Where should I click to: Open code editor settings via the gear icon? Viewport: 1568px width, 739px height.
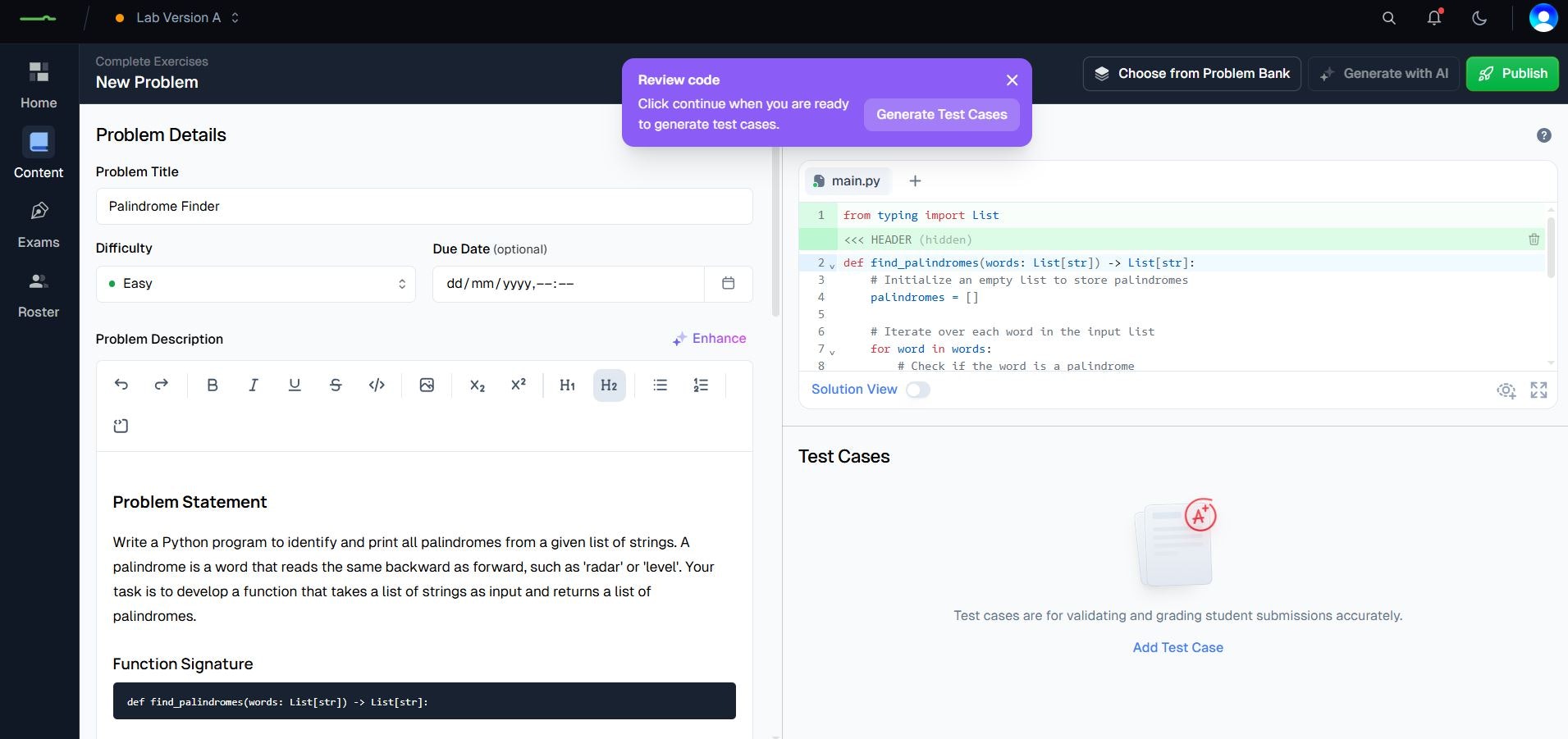pyautogui.click(x=1508, y=390)
